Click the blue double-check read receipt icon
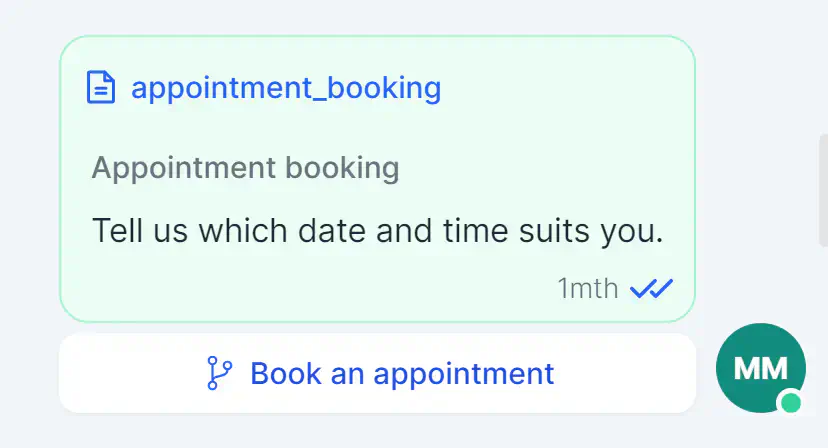828x448 pixels. [652, 288]
